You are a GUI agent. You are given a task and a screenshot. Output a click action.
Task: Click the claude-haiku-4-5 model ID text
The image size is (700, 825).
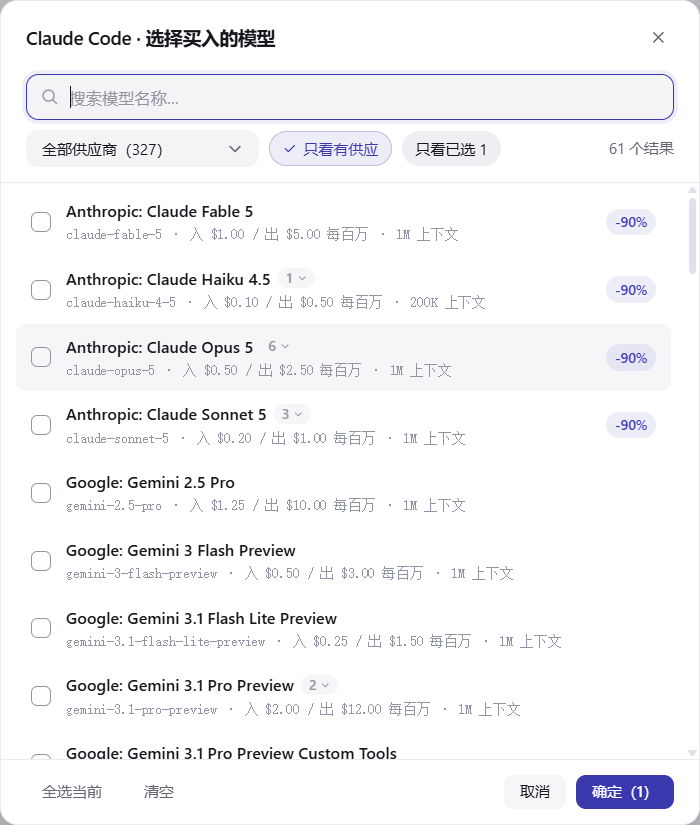coord(121,303)
